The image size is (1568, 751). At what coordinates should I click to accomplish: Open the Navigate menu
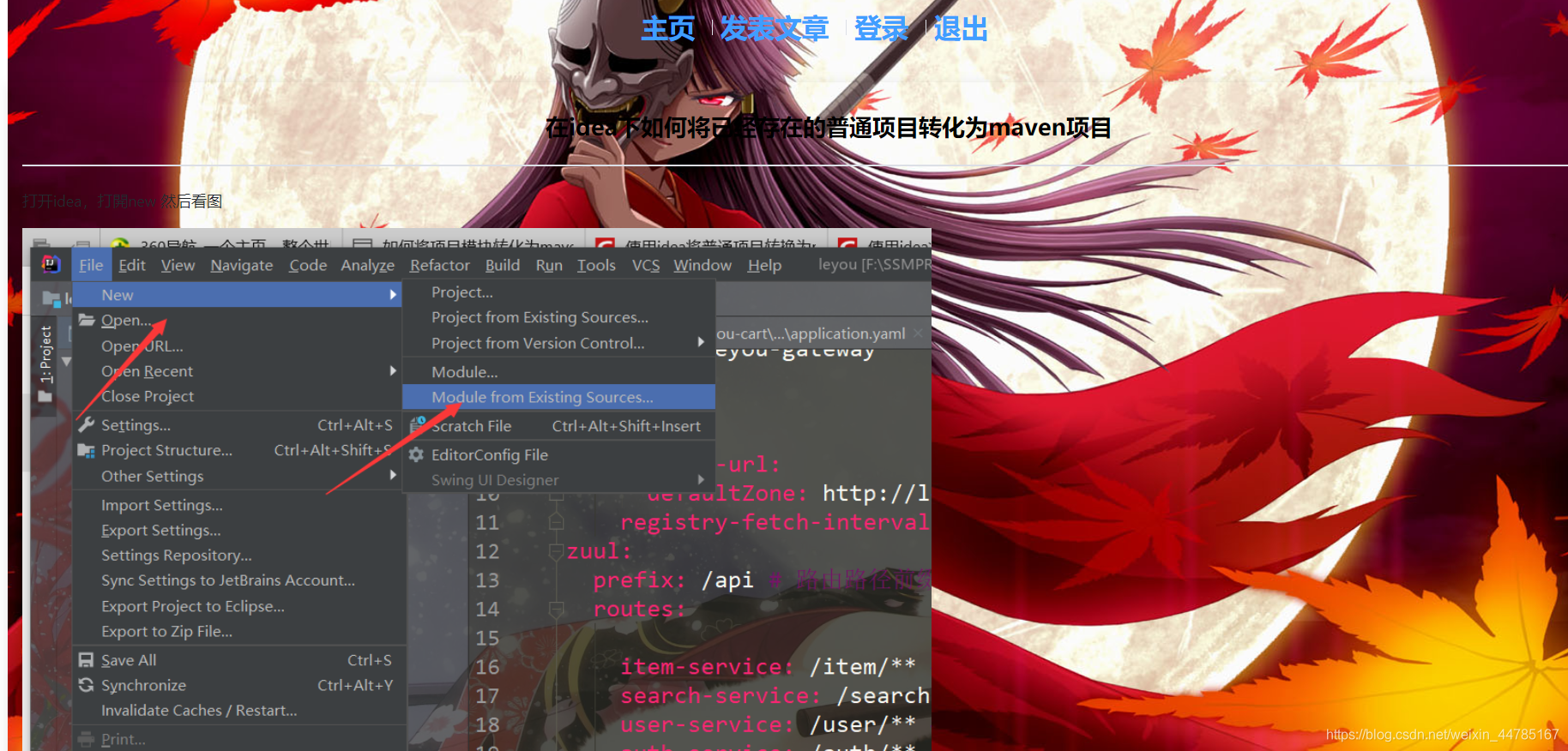242,265
